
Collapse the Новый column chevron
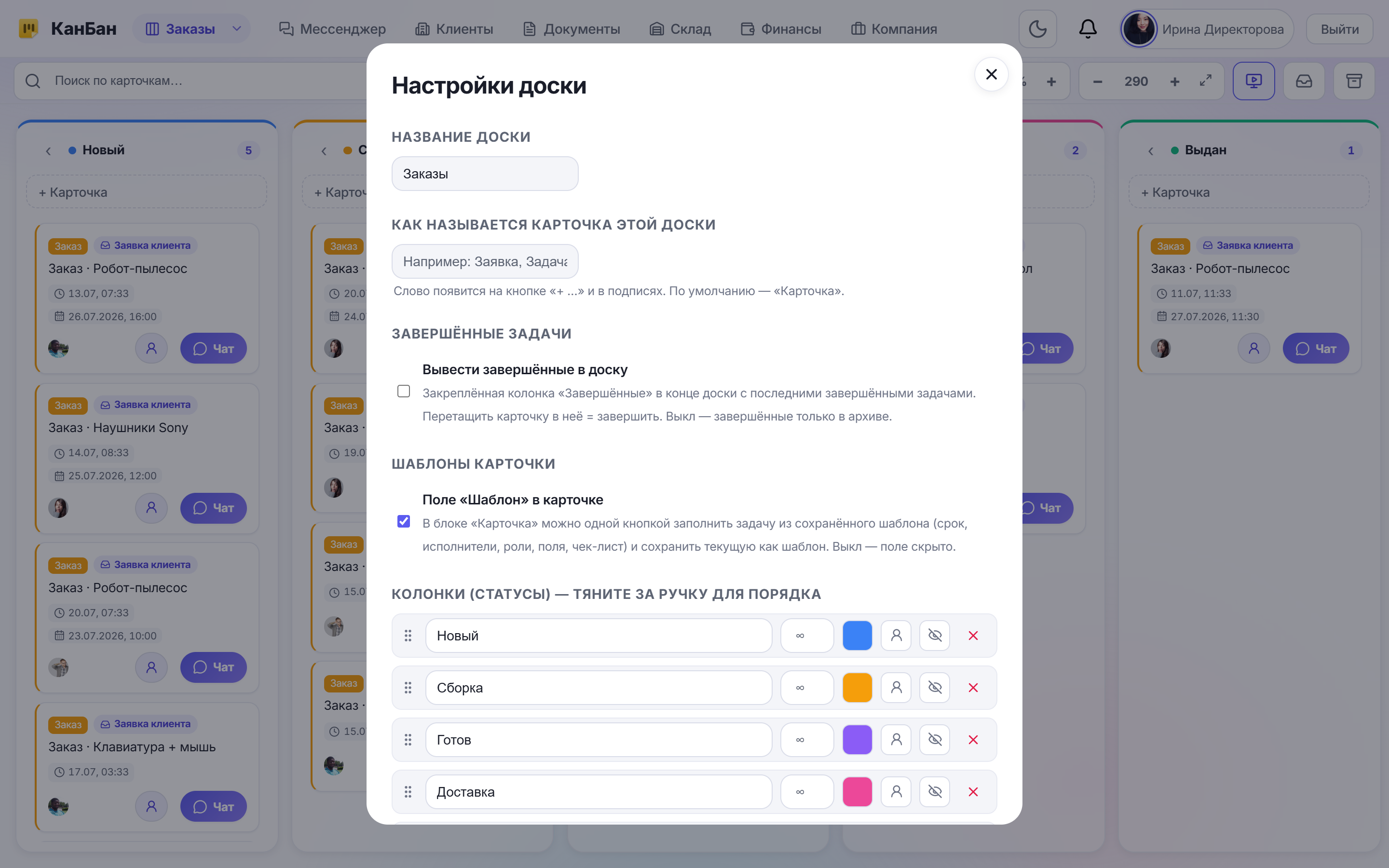click(x=48, y=150)
